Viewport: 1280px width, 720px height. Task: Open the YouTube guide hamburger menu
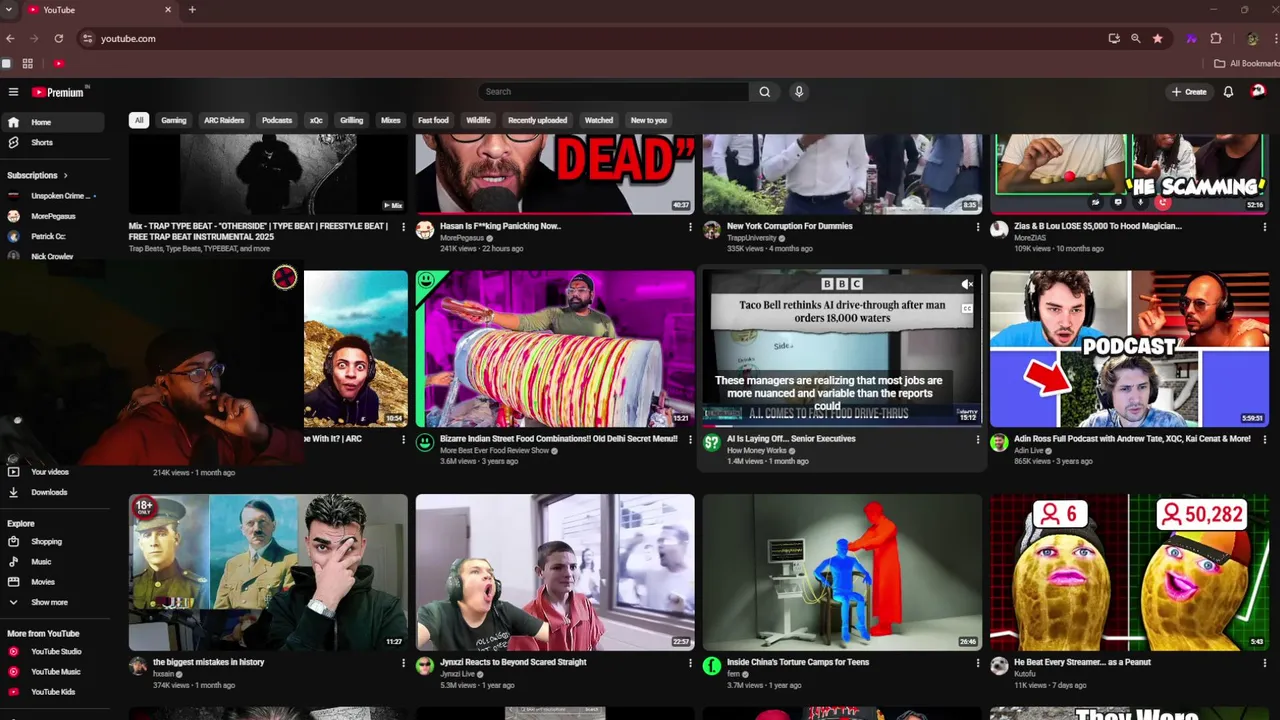point(13,92)
